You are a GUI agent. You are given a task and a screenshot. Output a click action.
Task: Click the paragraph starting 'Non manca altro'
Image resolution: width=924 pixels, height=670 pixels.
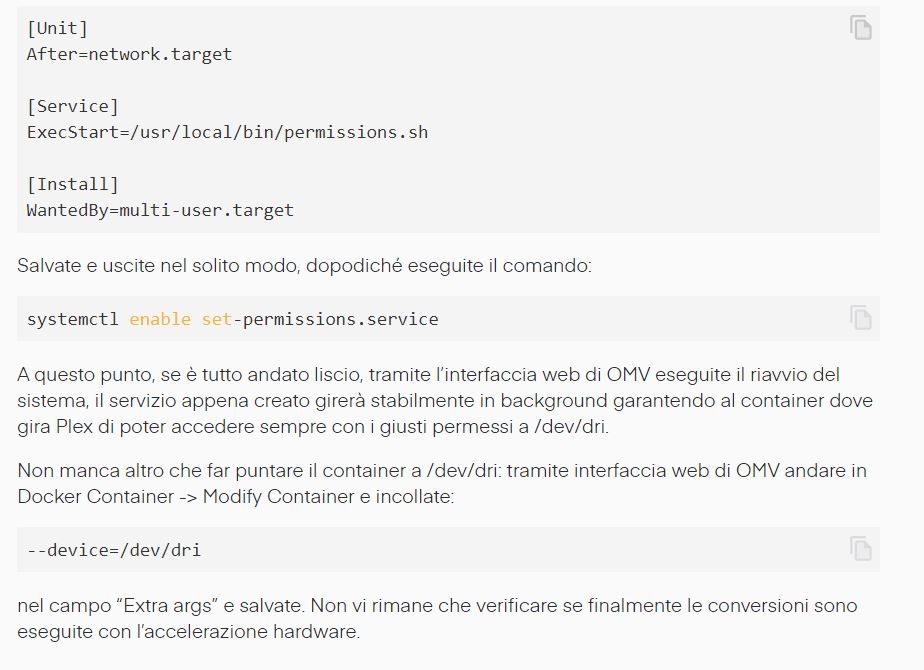(x=442, y=484)
